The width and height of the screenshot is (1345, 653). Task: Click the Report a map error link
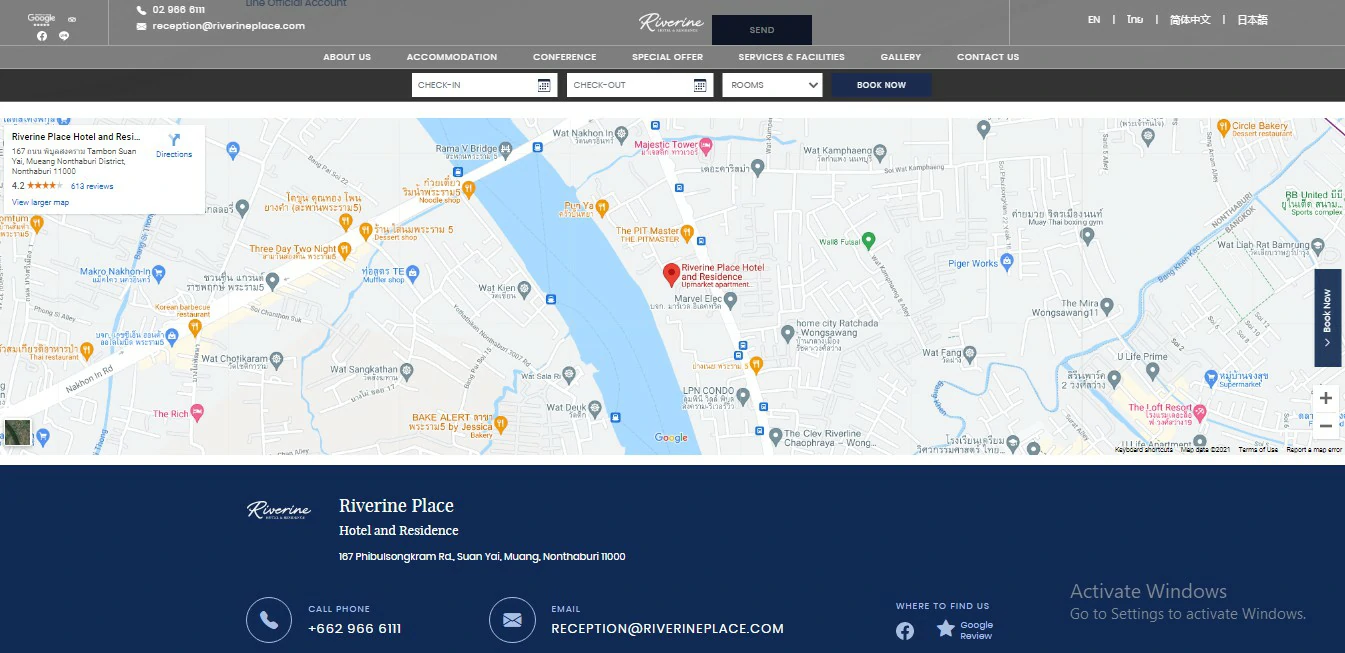pos(1313,450)
